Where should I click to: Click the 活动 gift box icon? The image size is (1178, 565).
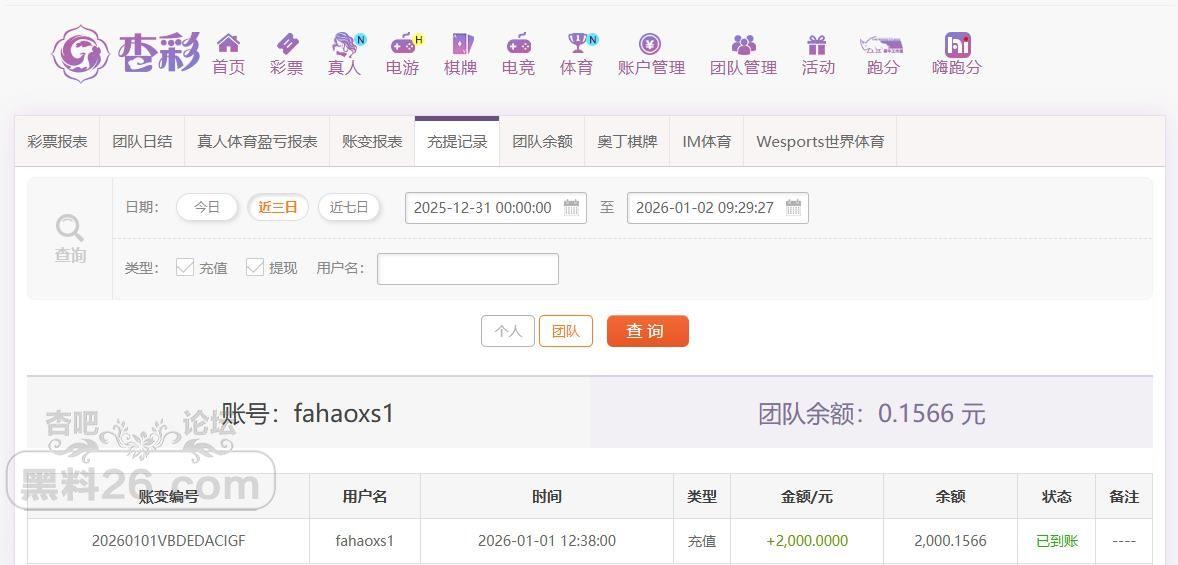pos(817,44)
